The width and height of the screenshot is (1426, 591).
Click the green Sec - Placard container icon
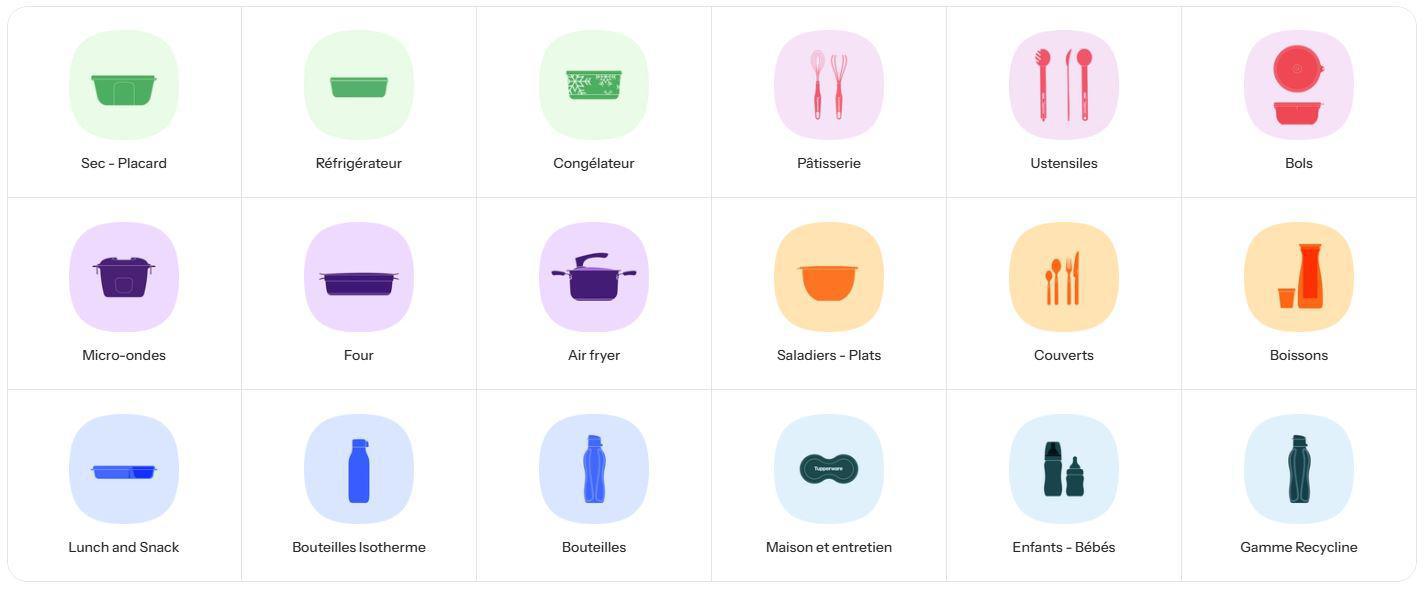124,86
